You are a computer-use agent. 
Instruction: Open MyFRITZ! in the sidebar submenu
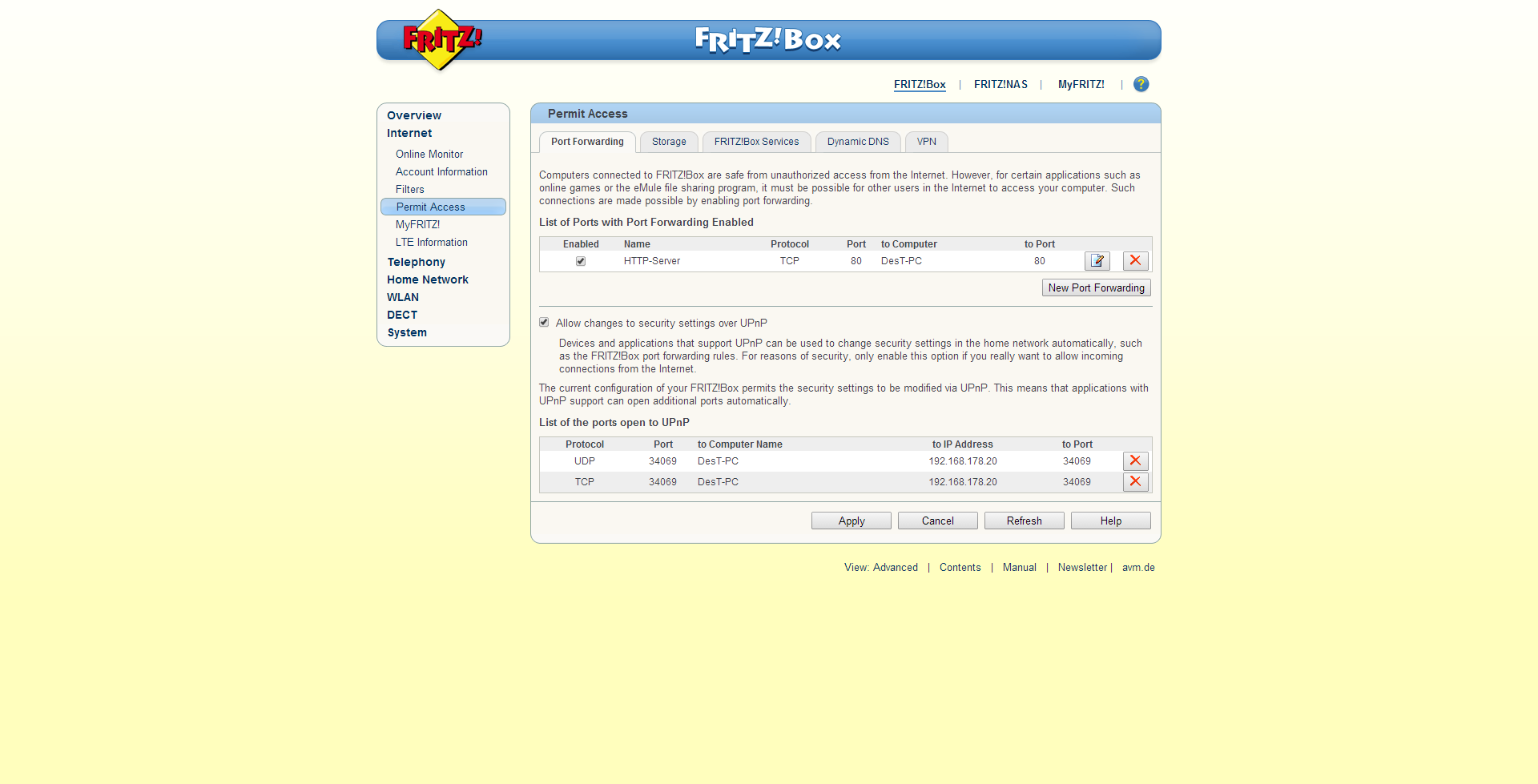417,224
